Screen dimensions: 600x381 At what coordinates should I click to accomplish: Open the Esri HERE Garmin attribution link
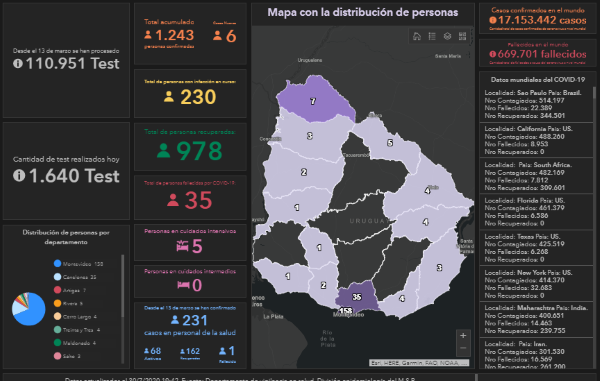pyautogui.click(x=419, y=362)
